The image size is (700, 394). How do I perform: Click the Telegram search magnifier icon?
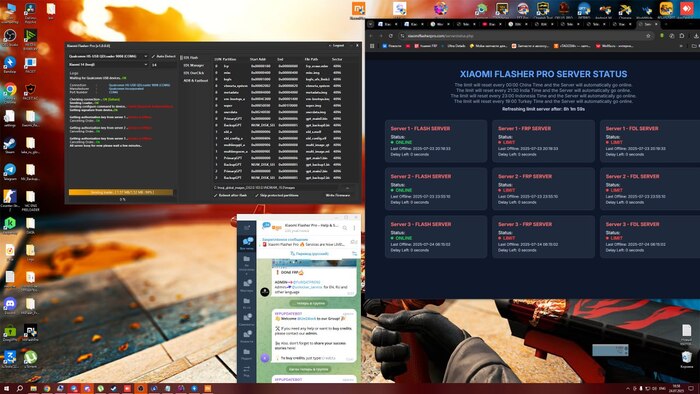345,228
